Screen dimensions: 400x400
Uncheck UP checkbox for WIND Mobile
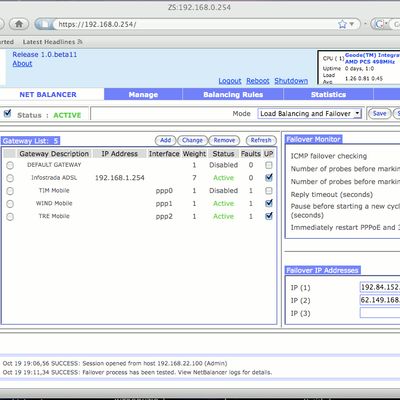(x=269, y=203)
